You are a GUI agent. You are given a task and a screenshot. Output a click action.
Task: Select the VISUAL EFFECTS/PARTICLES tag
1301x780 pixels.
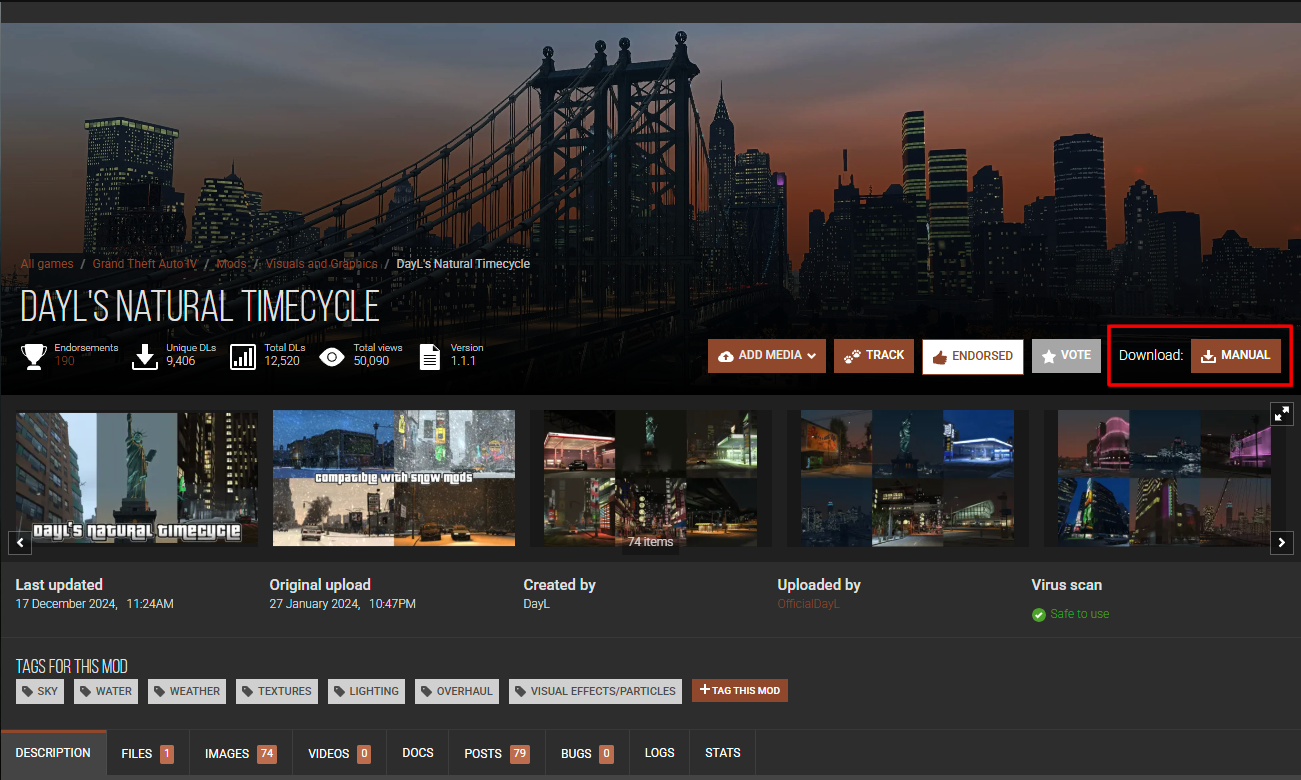[x=595, y=691]
